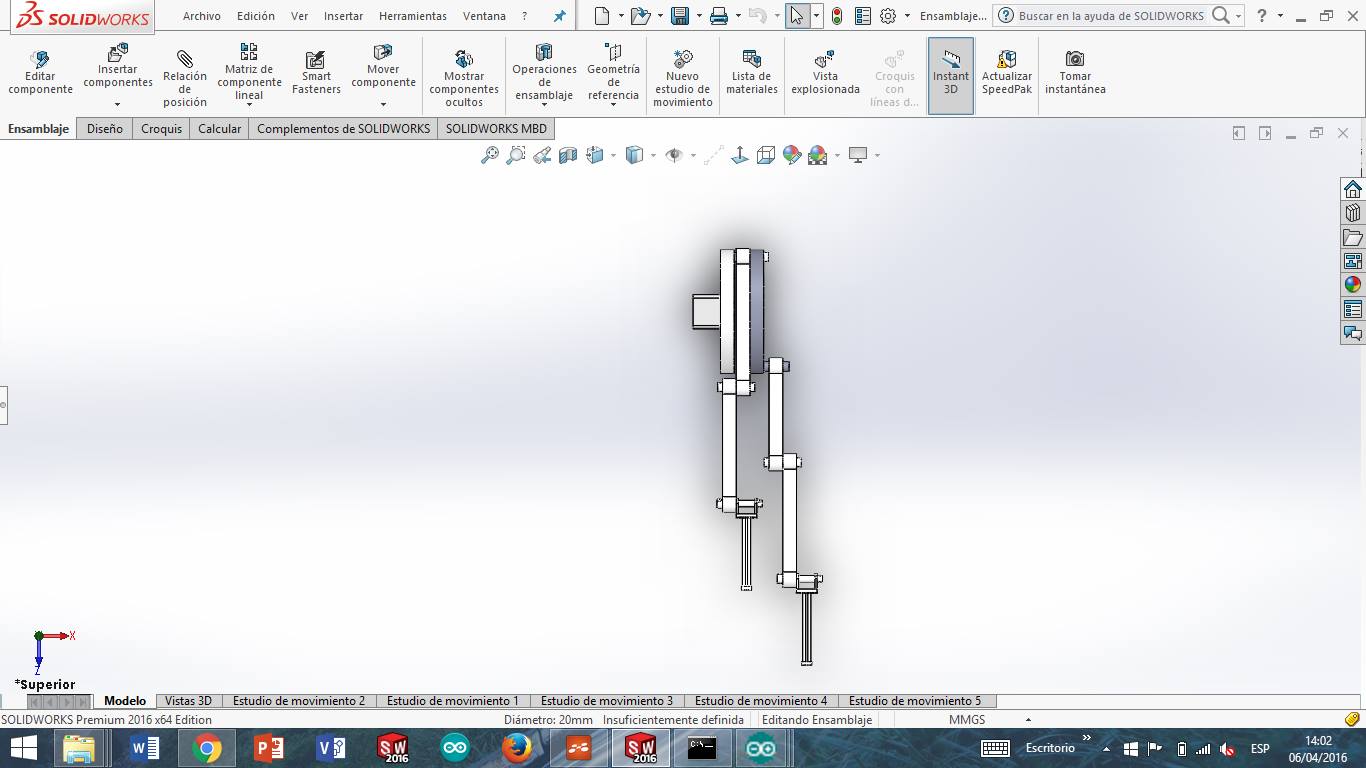Screen dimensions: 1366x768
Task: Expand Matriz de componente lineal dropdown arrow
Action: (249, 105)
